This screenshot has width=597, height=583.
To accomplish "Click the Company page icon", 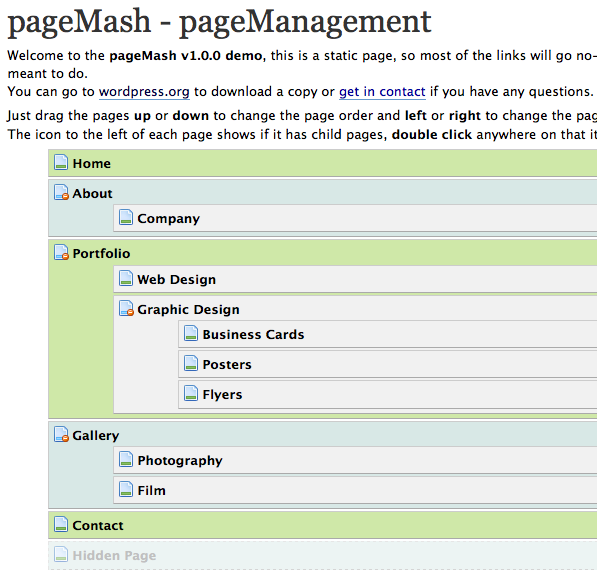I will tap(126, 217).
